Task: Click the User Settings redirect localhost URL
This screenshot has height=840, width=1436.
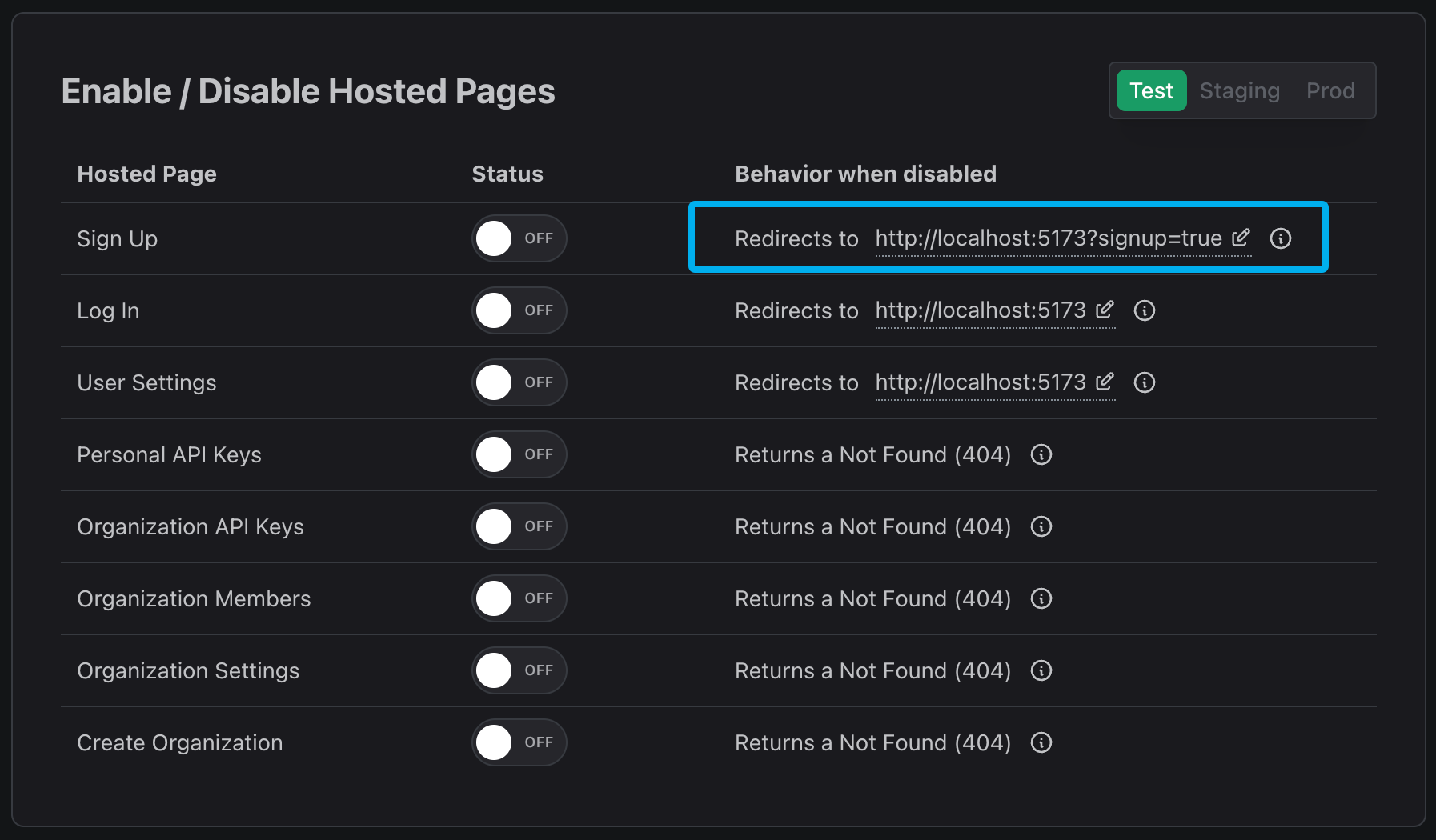Action: click(981, 382)
